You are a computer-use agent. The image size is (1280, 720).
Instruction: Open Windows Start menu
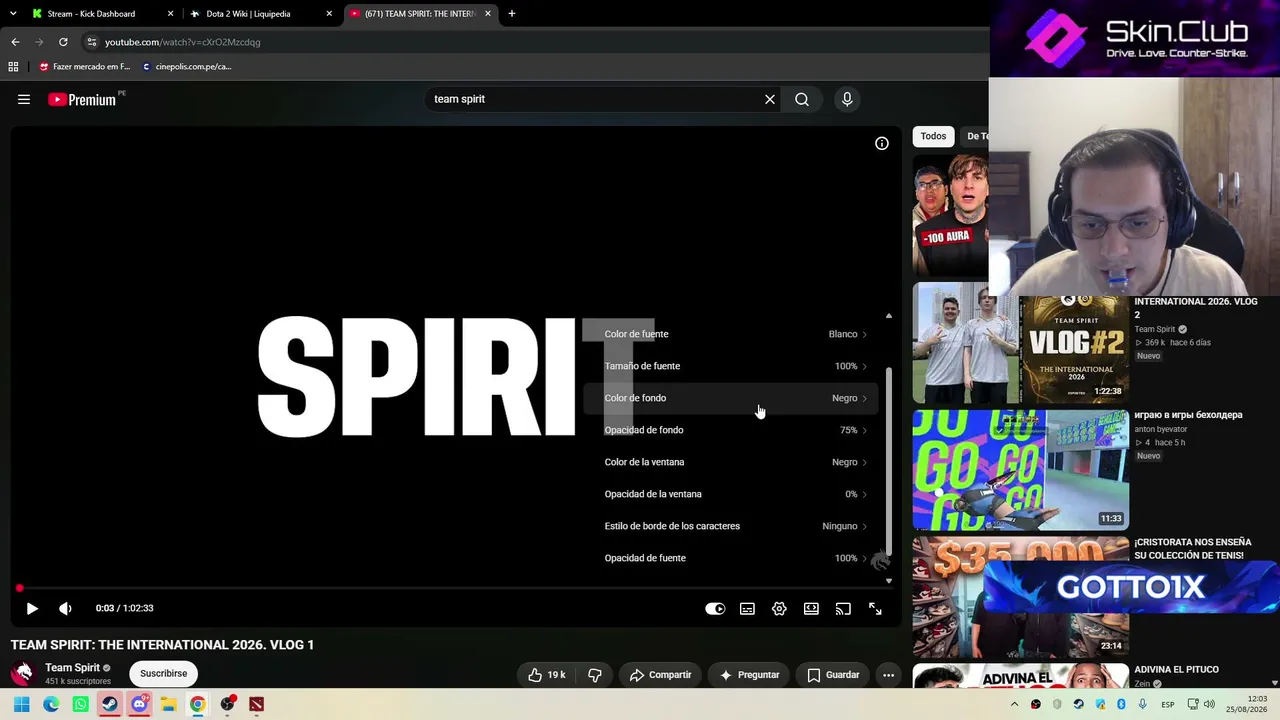pos(21,704)
